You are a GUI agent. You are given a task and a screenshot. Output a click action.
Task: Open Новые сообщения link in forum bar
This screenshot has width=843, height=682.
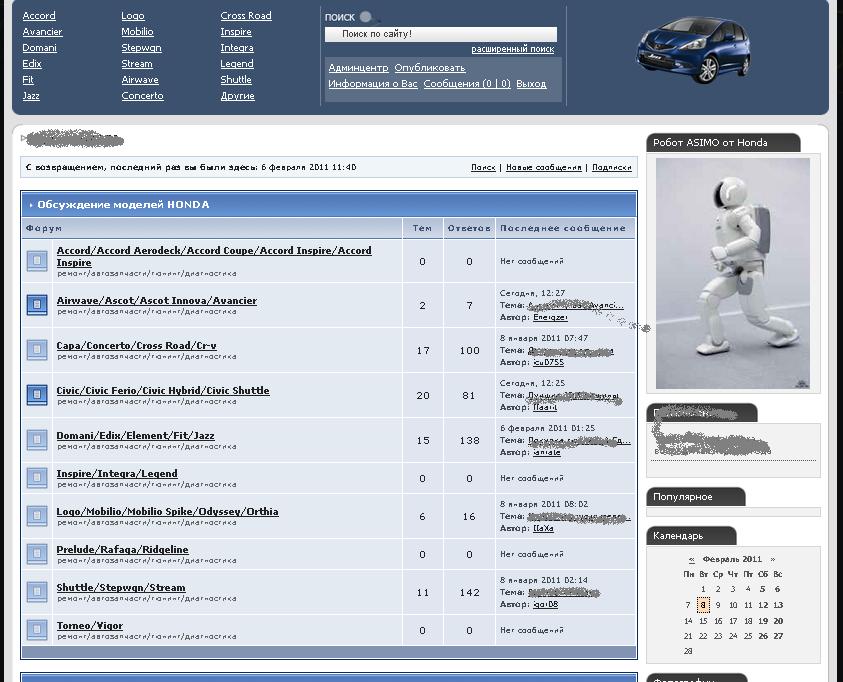point(544,168)
